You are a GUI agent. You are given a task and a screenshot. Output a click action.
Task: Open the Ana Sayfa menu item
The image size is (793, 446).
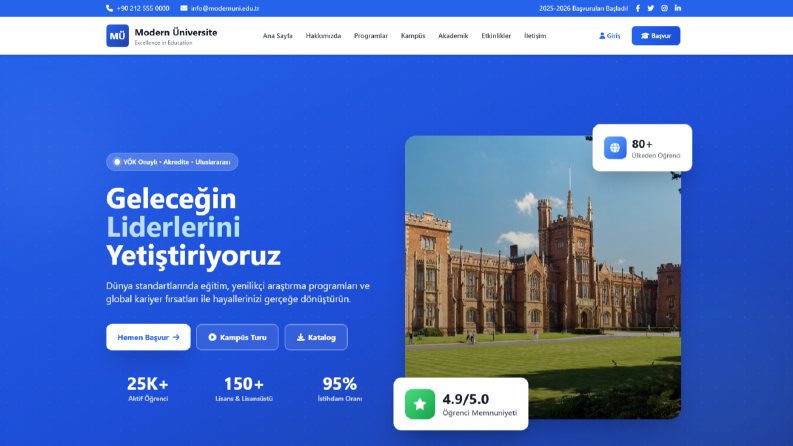(x=278, y=36)
